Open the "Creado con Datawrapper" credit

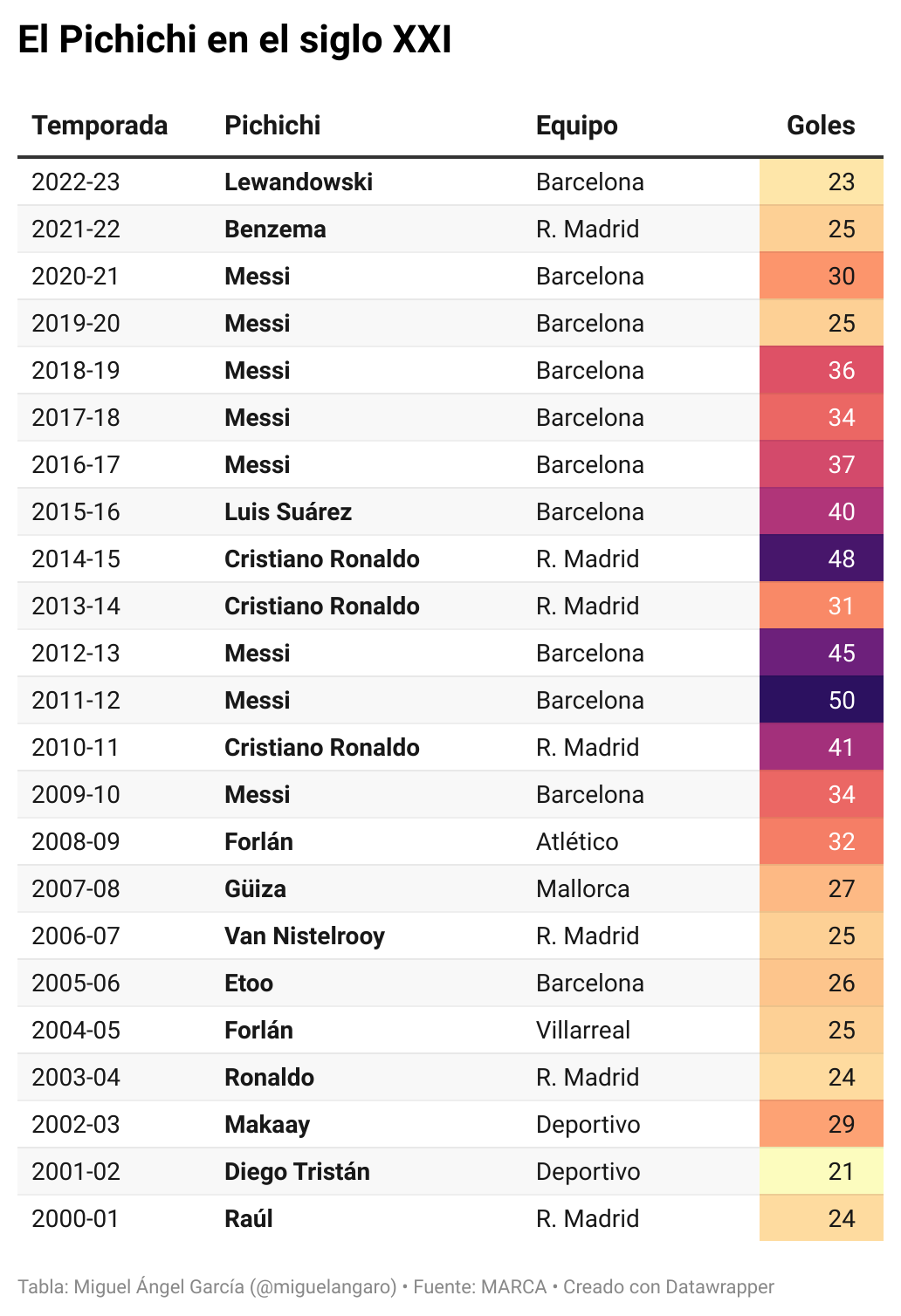668,1286
